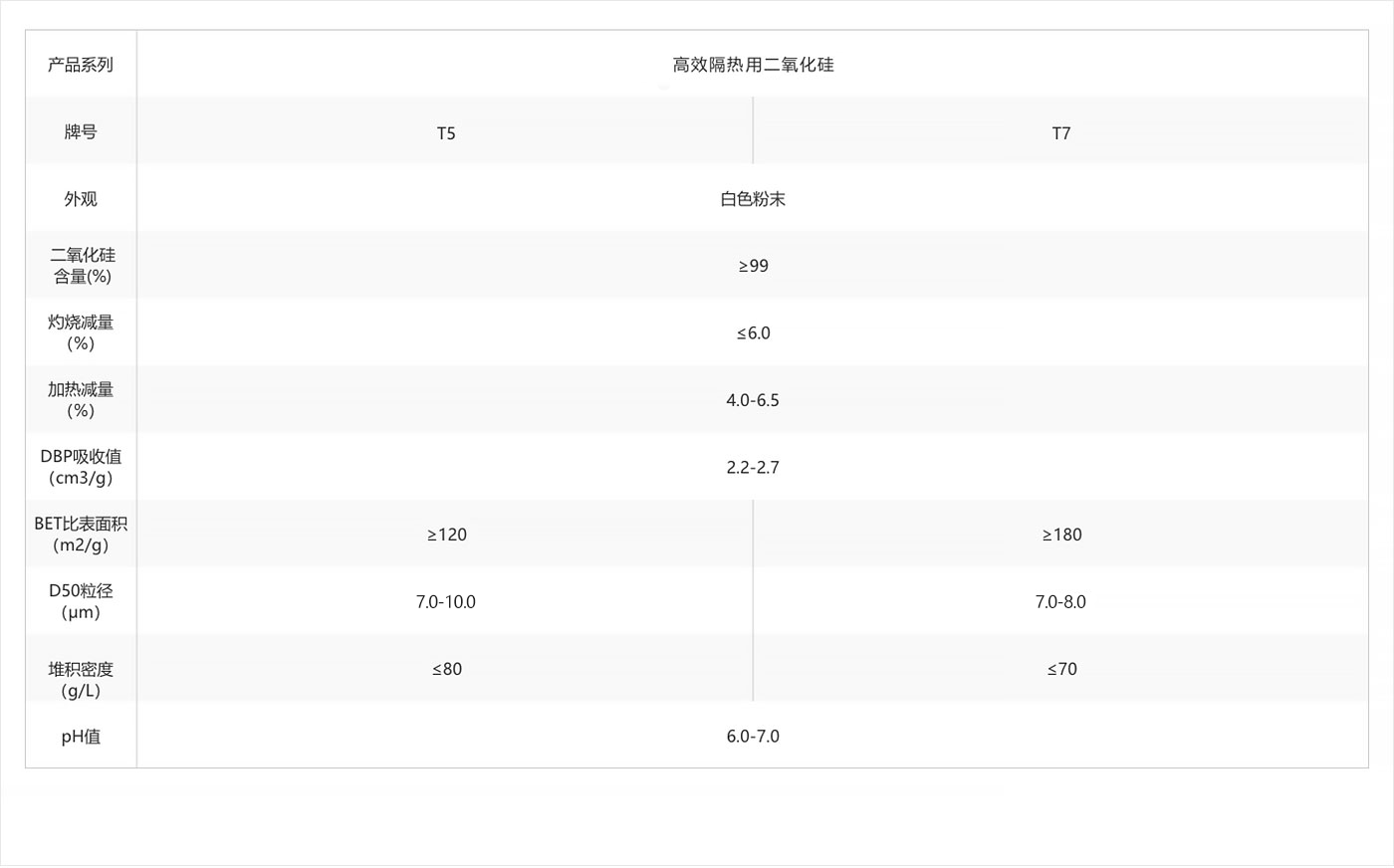
Task: Select the ≥180 BET value for T7
Action: [1061, 535]
